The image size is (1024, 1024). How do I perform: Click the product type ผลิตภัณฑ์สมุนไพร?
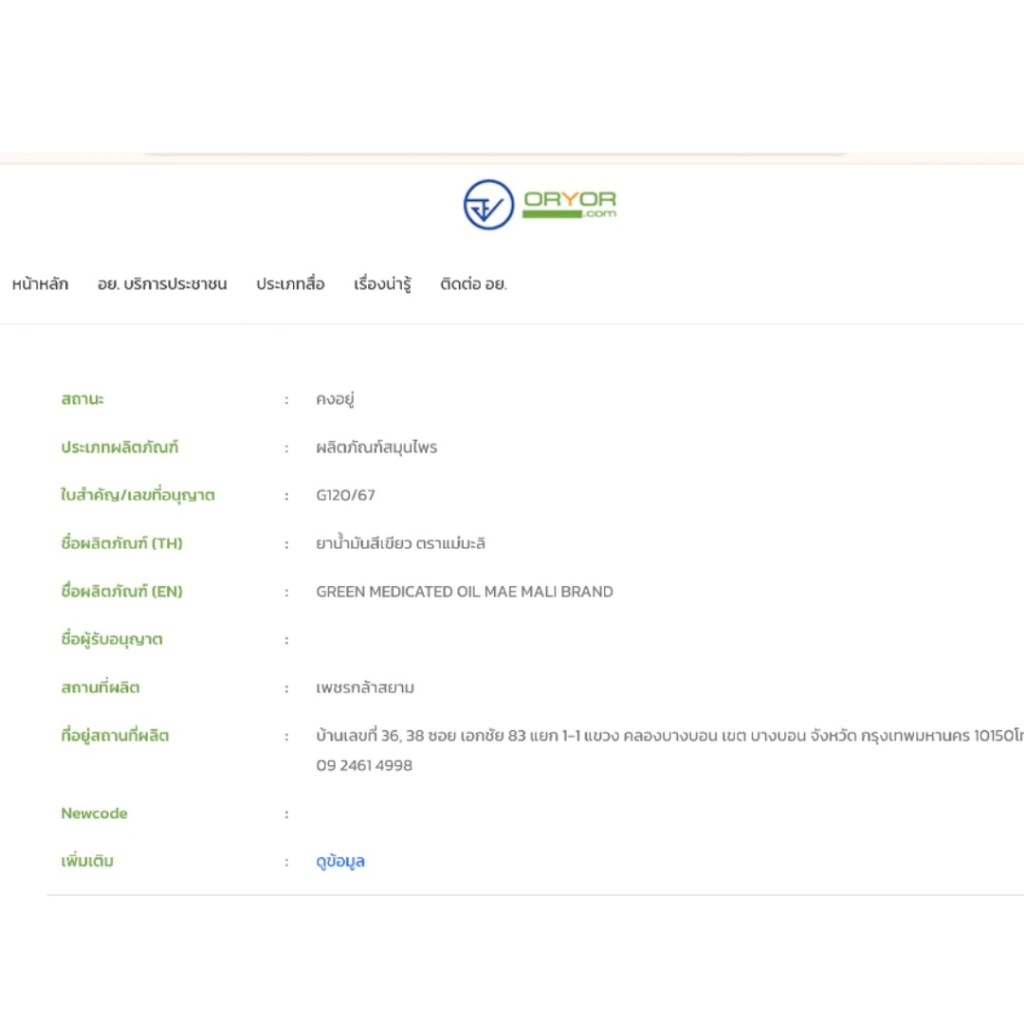[x=377, y=447]
